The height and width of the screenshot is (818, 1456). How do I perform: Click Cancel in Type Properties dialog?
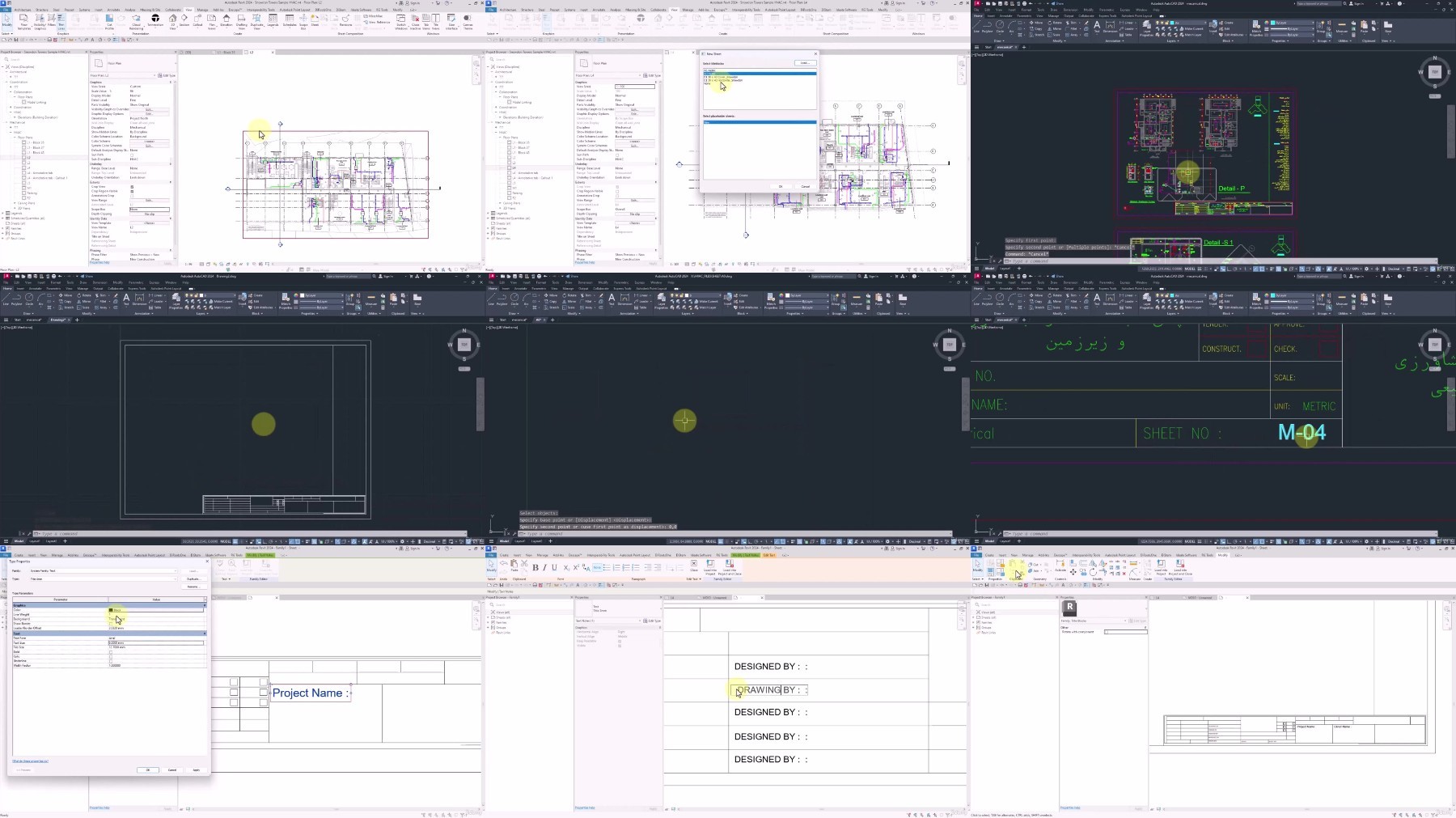pos(172,770)
